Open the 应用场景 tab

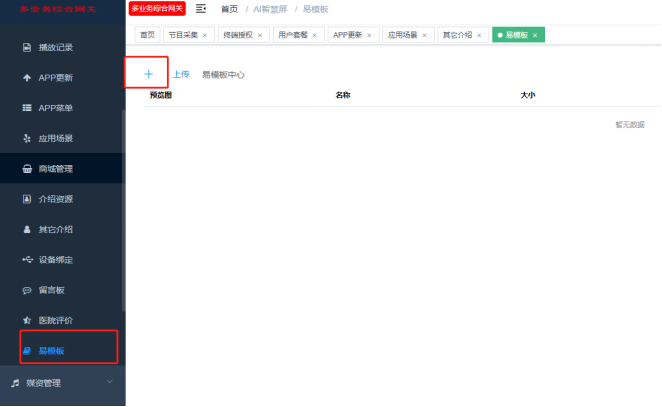coord(403,35)
